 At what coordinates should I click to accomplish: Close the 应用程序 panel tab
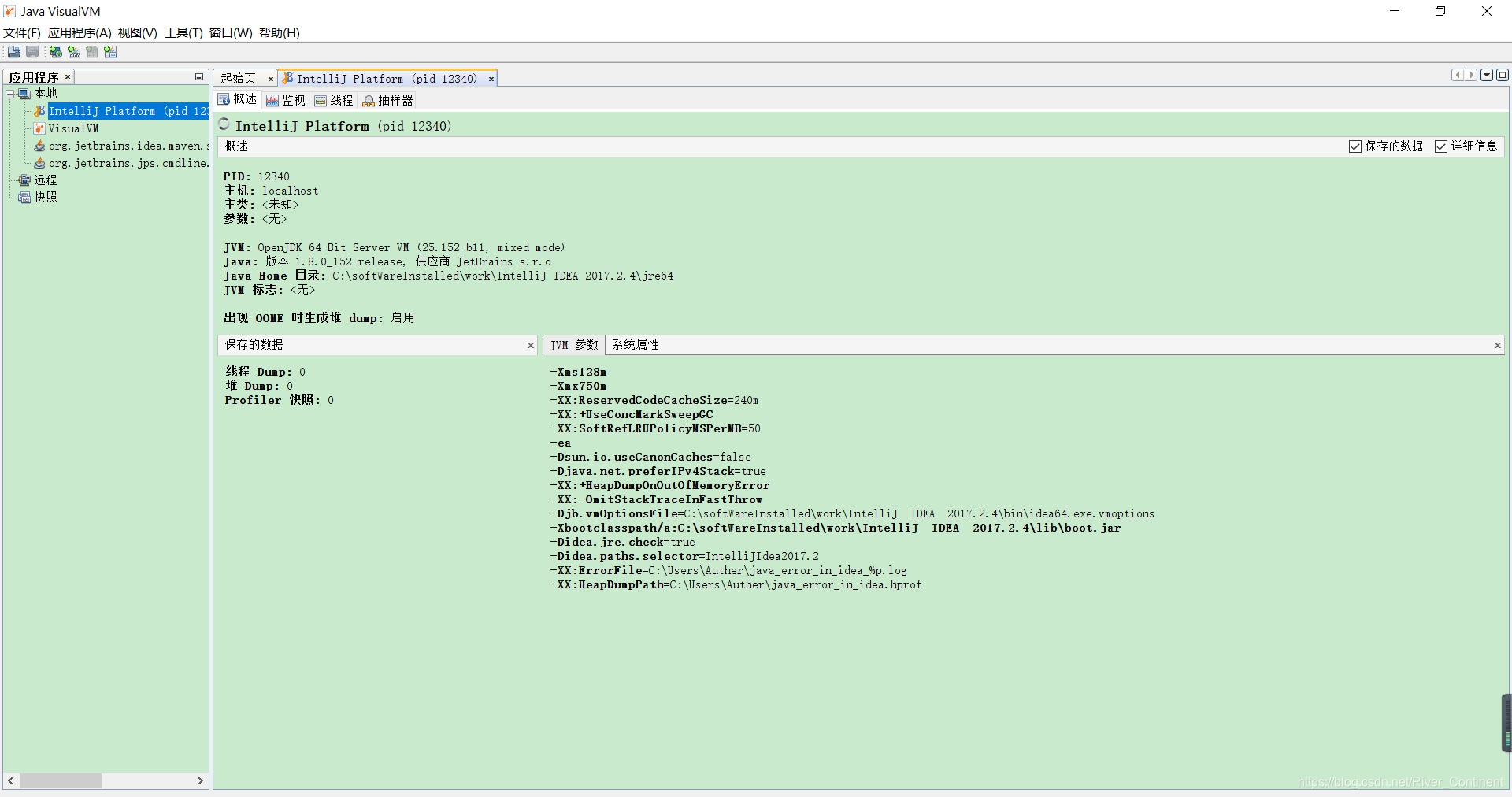click(x=68, y=77)
